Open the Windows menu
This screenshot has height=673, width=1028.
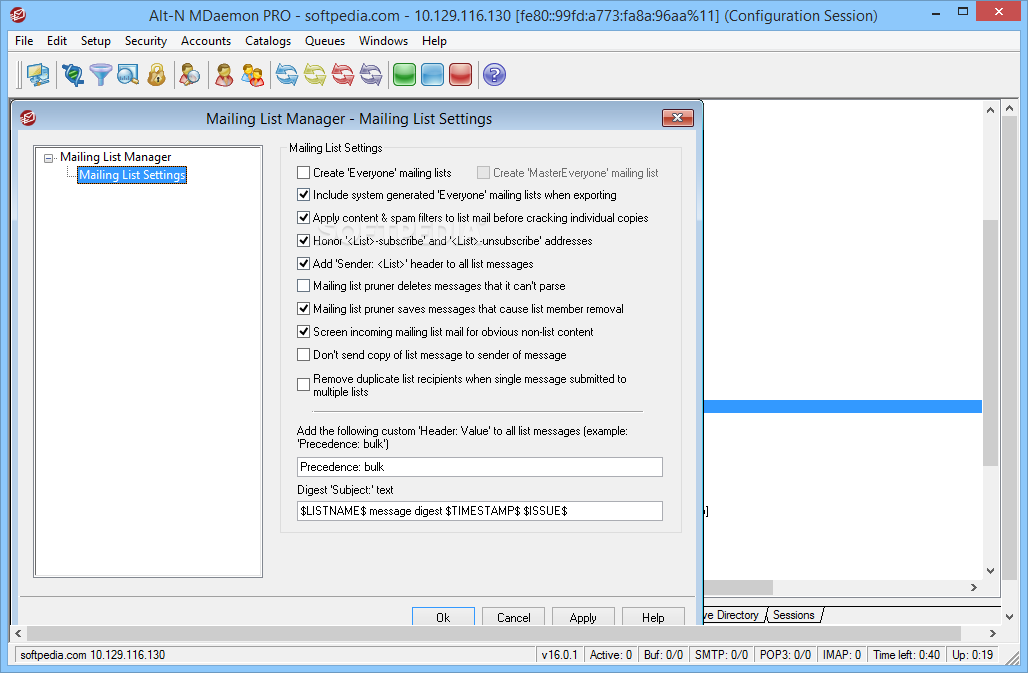point(383,41)
